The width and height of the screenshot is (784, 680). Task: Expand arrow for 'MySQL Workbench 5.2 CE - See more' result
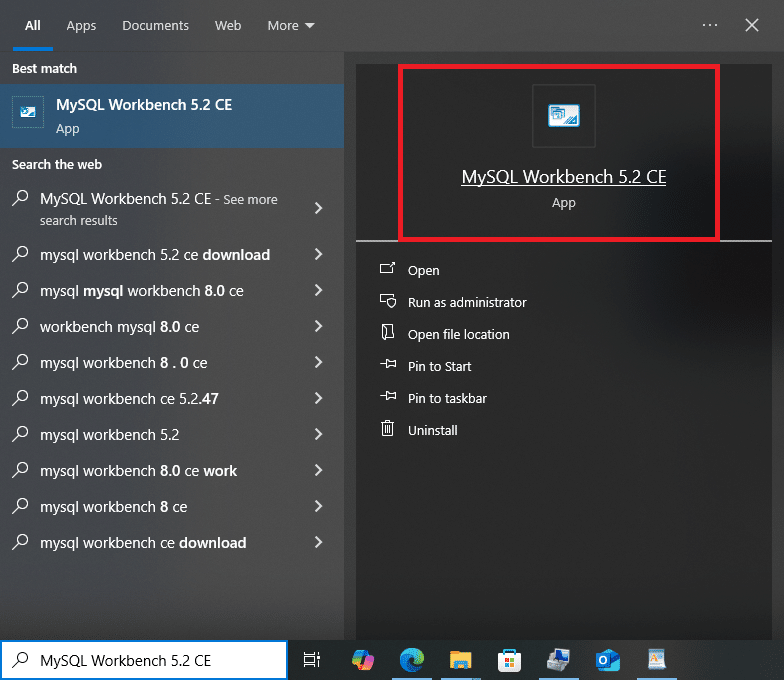click(x=318, y=208)
